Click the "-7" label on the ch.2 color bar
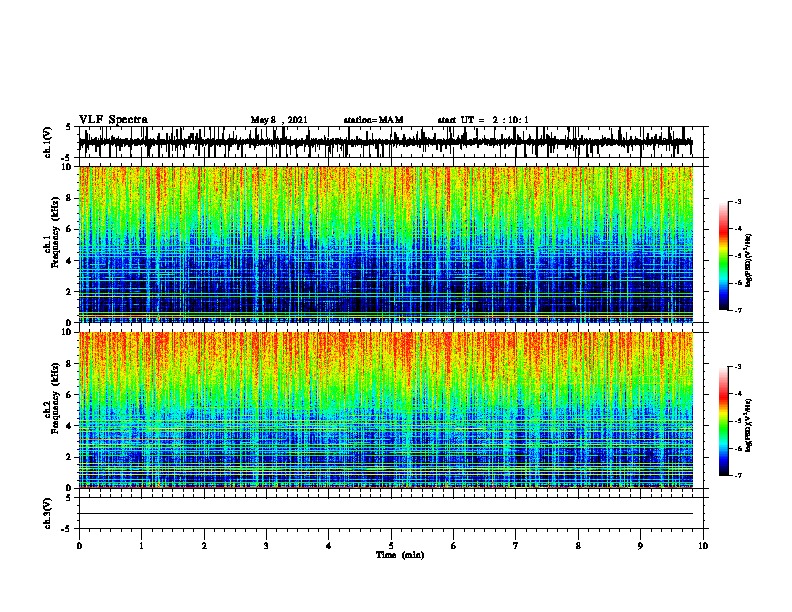Viewport: 792px width, 612px height. 738,476
